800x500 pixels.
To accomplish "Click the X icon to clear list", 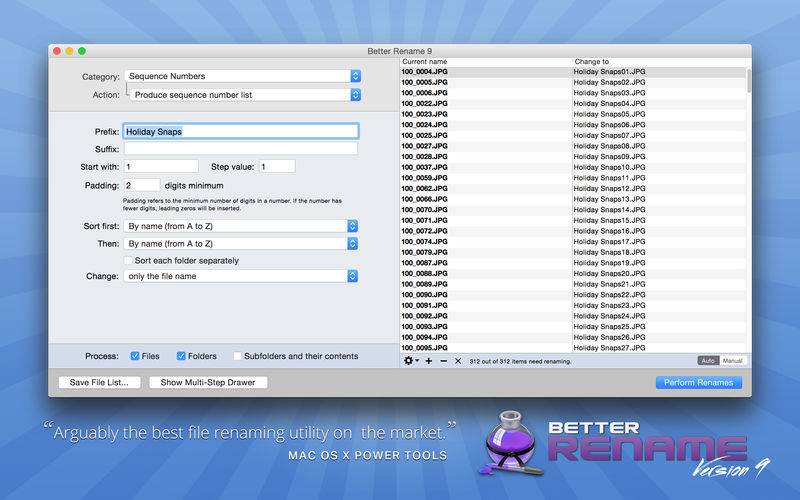I will [458, 361].
